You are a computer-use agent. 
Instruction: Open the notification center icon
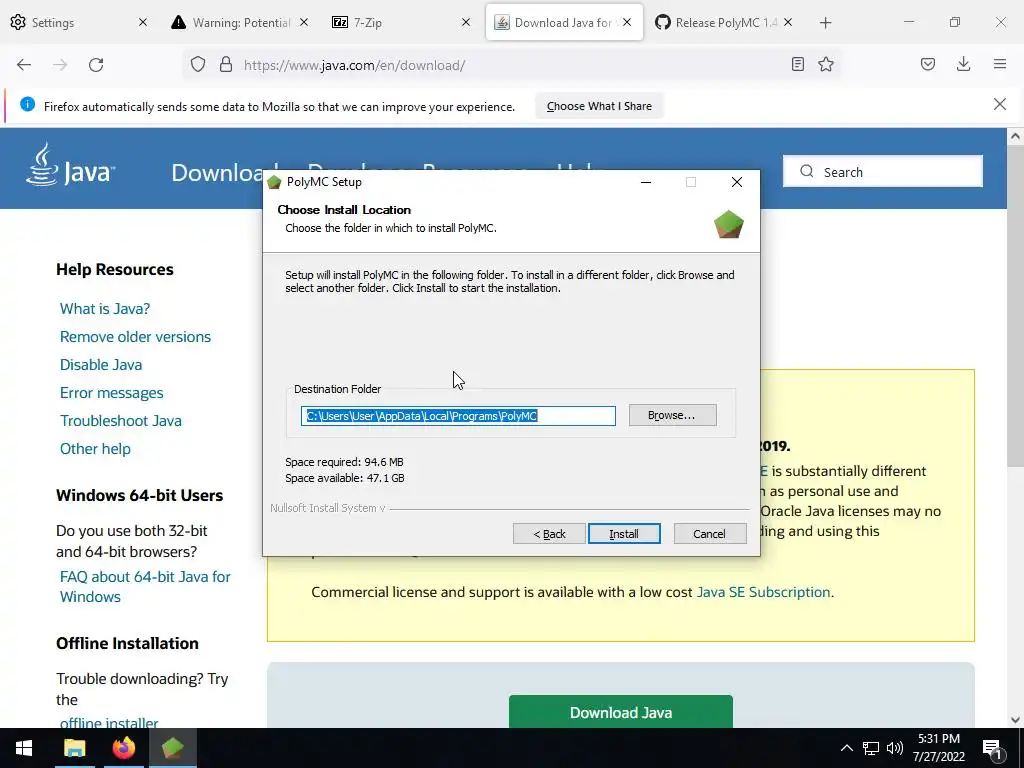pos(992,749)
